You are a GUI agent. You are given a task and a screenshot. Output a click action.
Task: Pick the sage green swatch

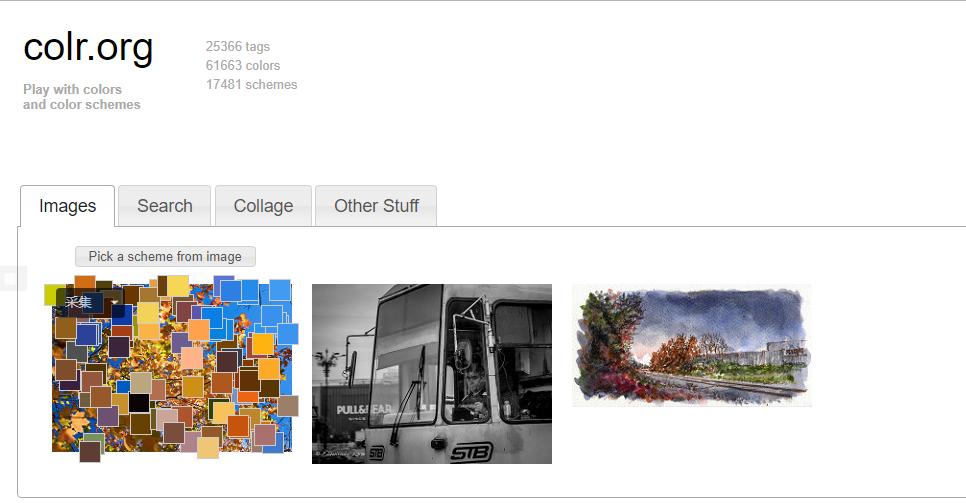94,437
